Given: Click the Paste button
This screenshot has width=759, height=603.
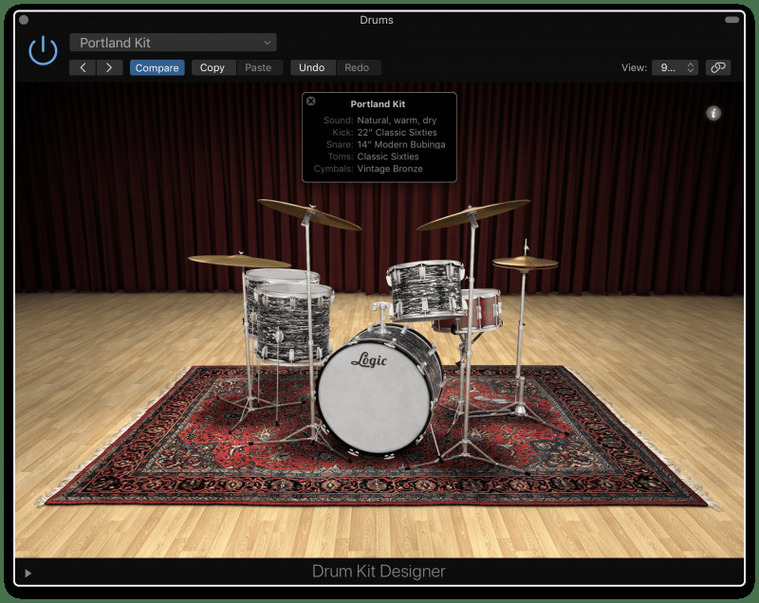Looking at the screenshot, I should pos(258,68).
